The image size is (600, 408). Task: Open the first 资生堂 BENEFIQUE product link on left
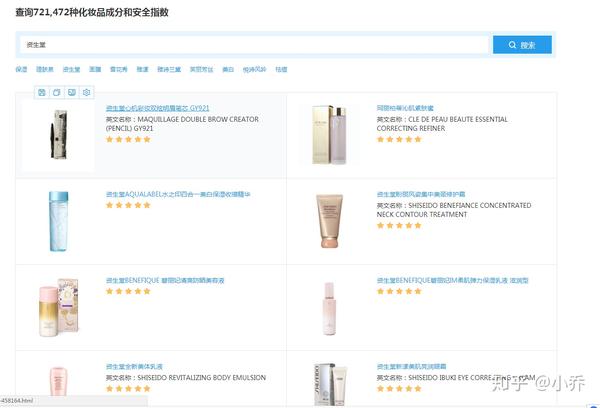(x=165, y=281)
